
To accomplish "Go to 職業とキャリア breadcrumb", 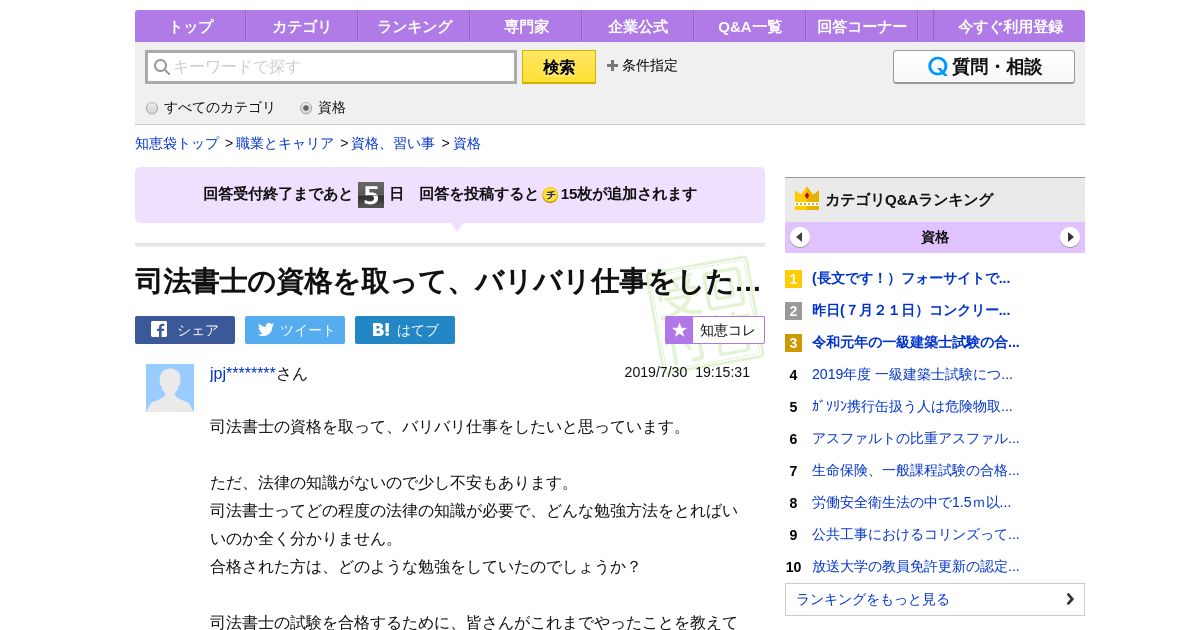I will click(x=285, y=143).
